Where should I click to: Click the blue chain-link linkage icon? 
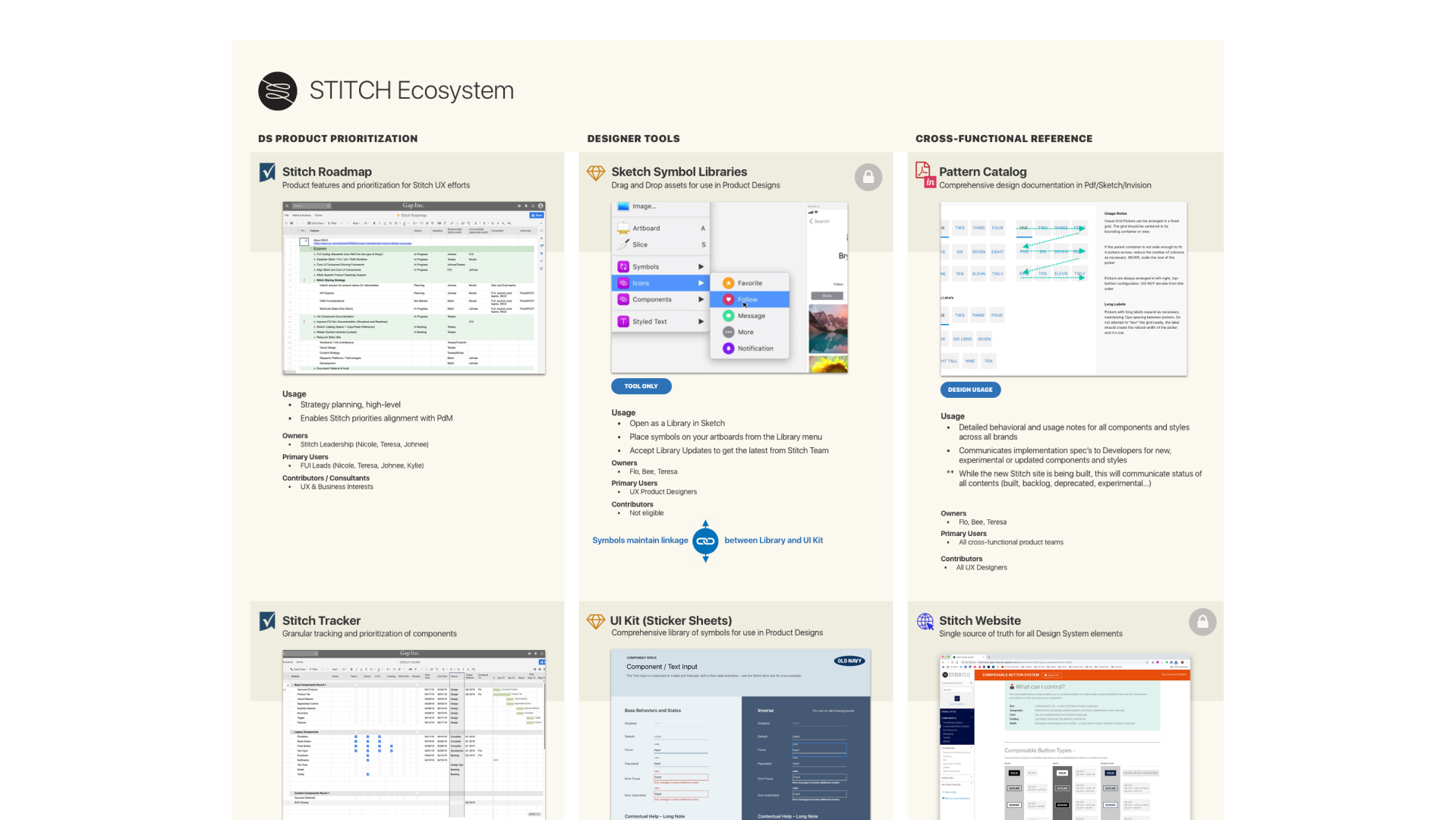(706, 541)
